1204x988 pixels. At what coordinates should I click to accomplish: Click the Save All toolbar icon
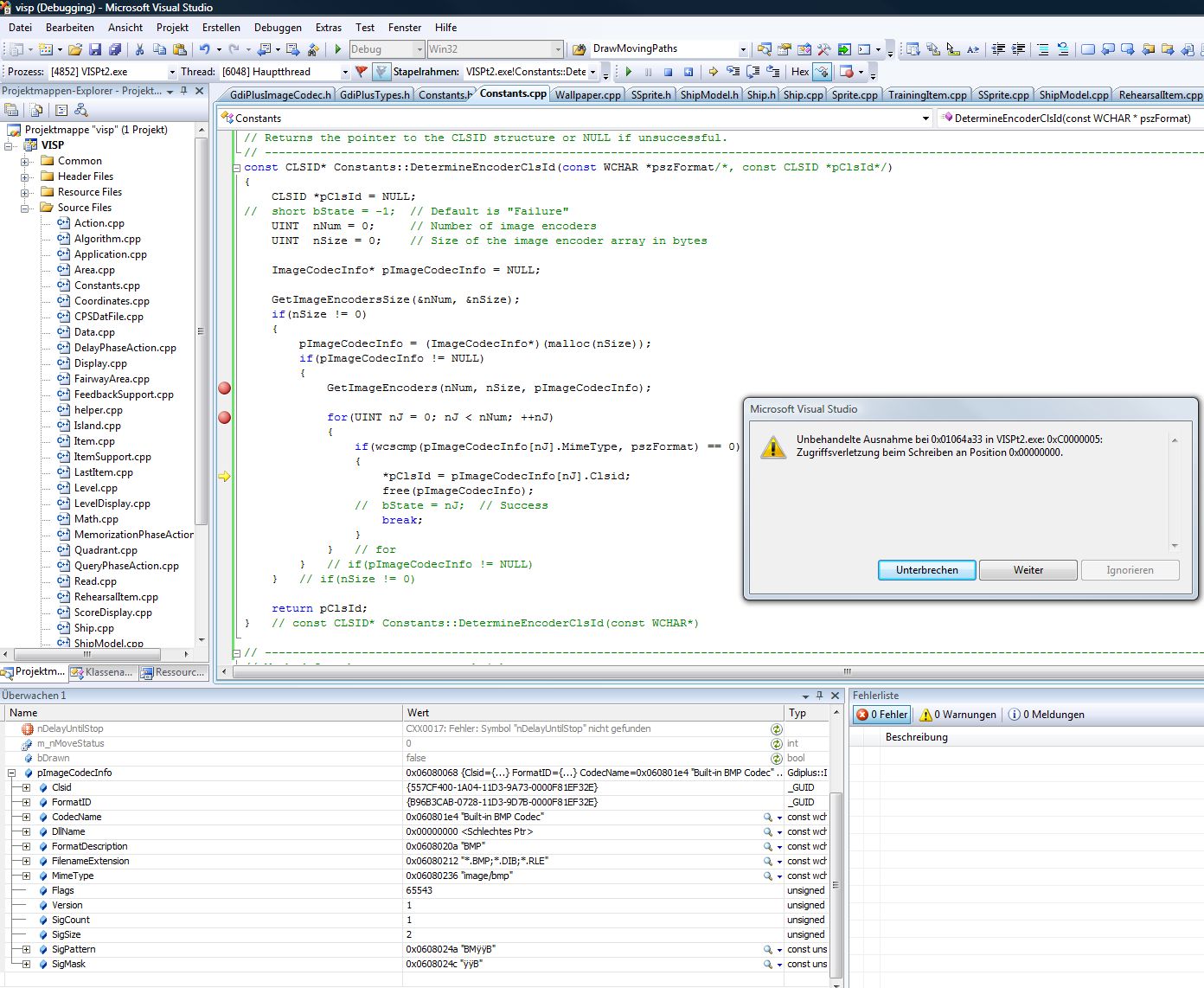coord(114,49)
